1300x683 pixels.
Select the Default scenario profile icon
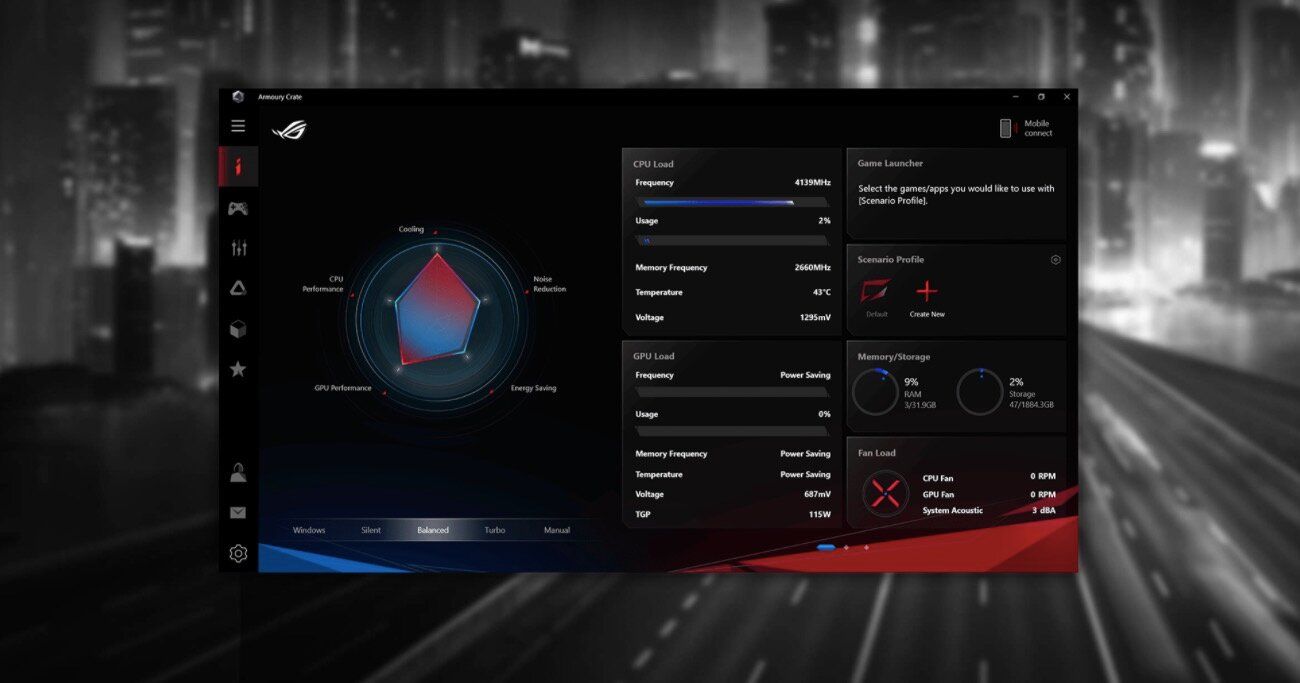[876, 291]
